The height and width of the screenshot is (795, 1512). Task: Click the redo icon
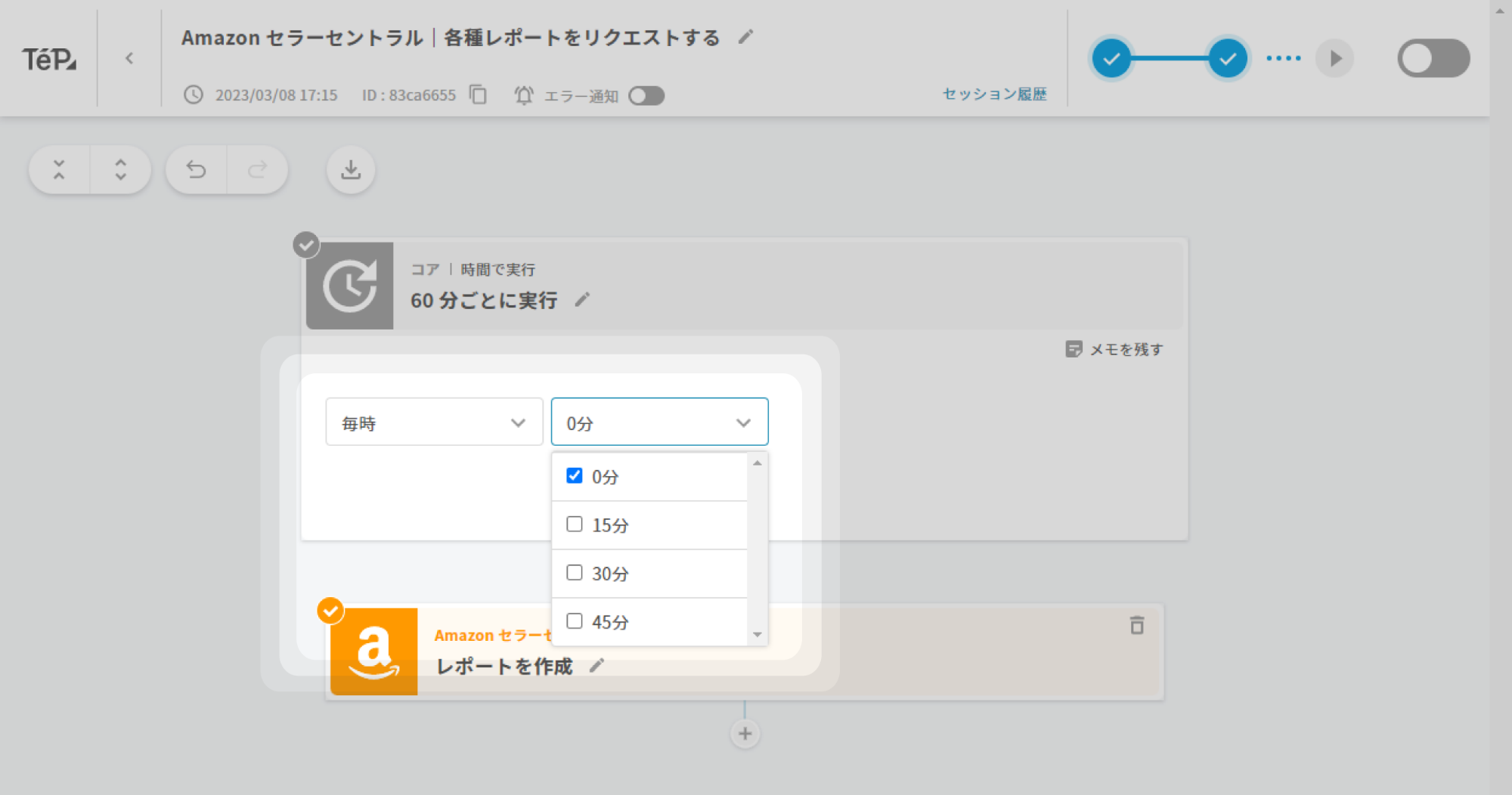point(257,170)
